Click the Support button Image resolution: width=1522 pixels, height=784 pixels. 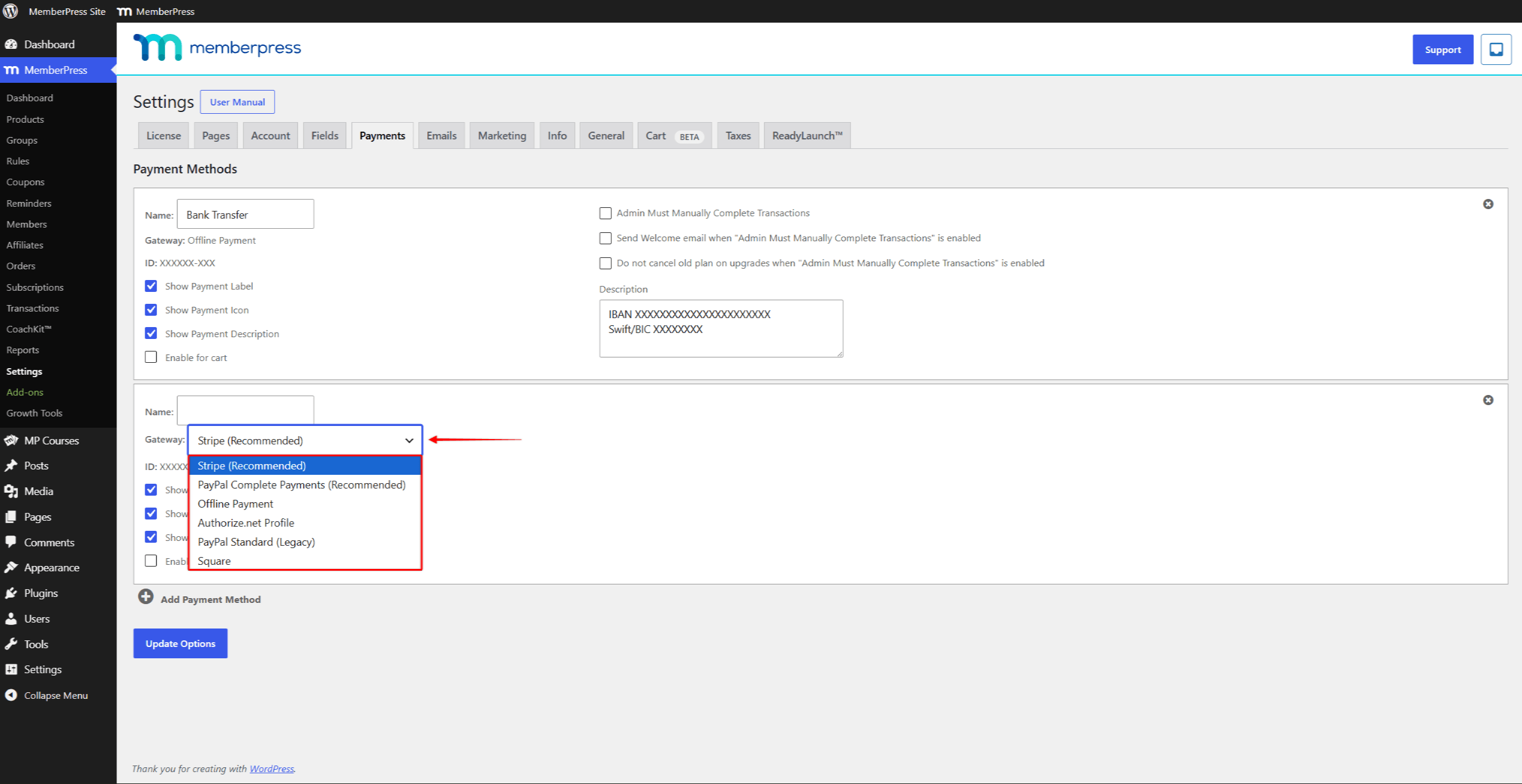(x=1443, y=49)
